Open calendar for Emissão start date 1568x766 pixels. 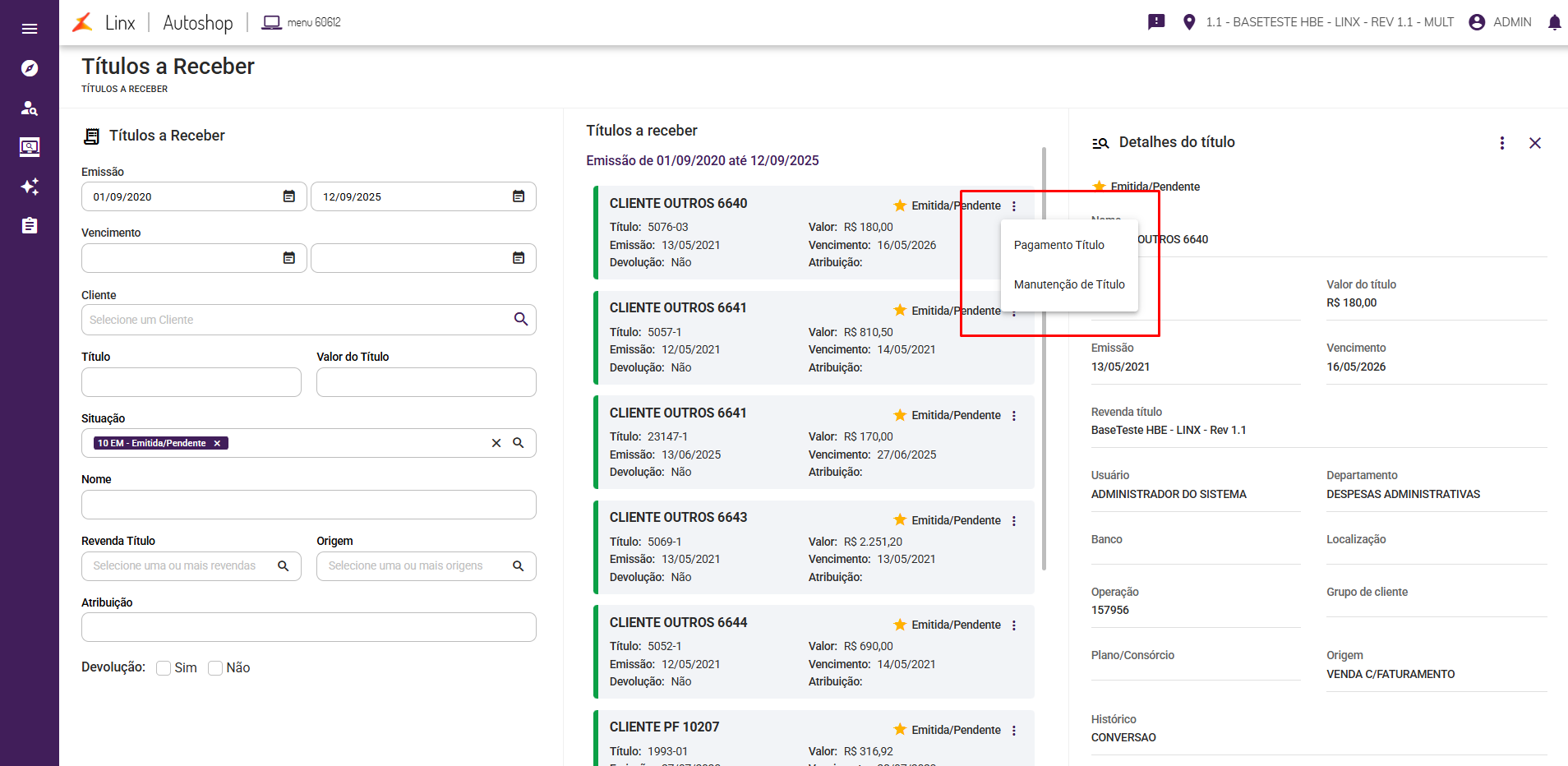[289, 196]
